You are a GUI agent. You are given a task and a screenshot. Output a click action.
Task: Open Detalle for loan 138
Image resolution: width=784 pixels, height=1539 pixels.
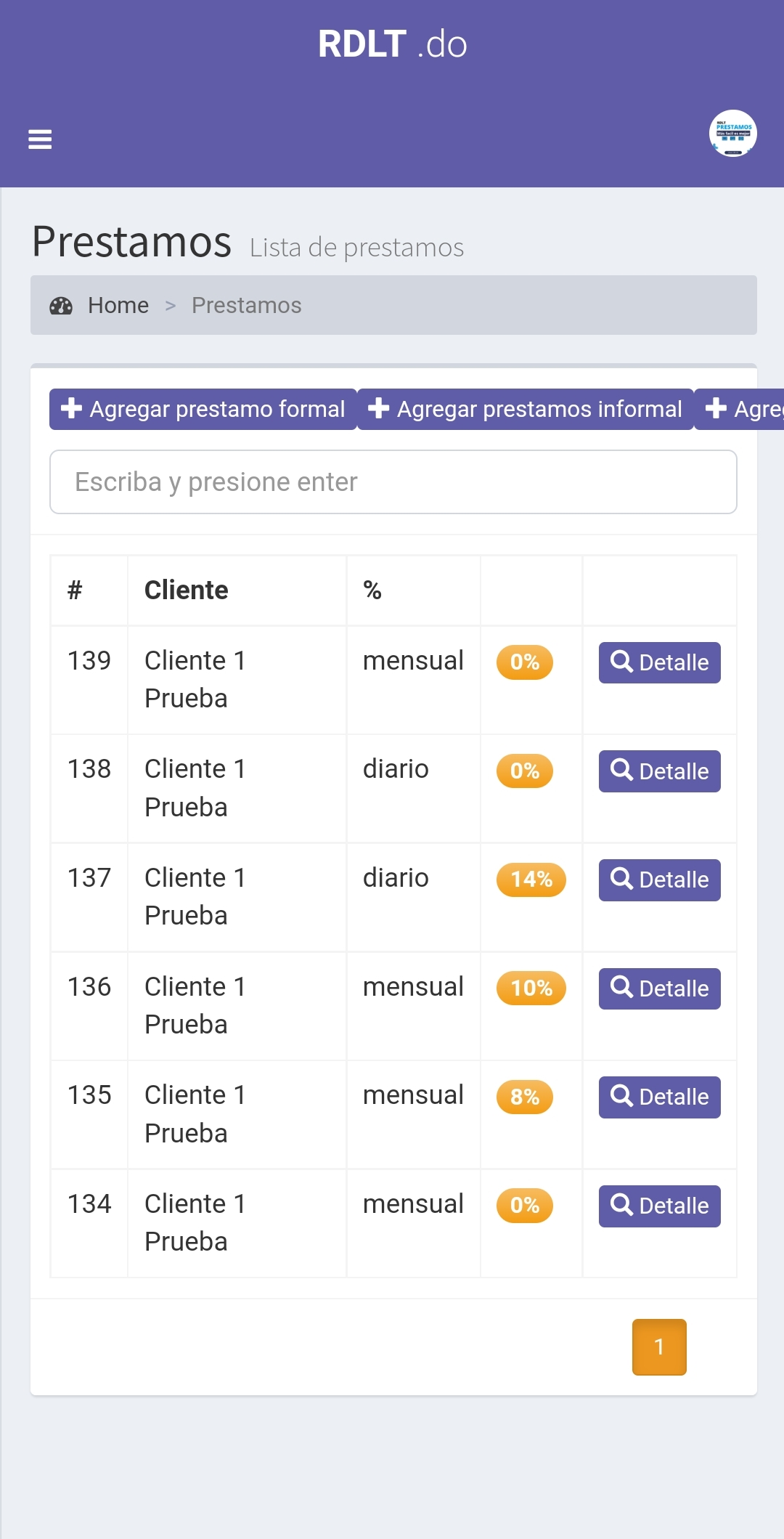(x=659, y=771)
